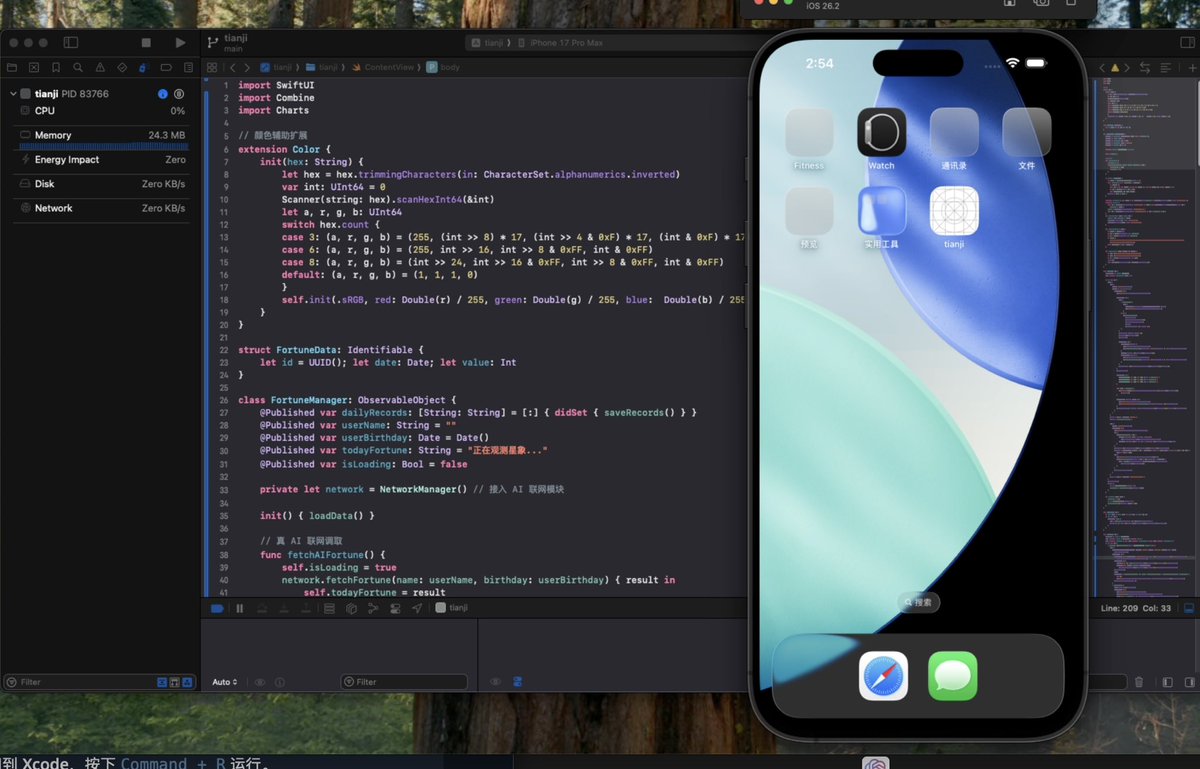The height and width of the screenshot is (769, 1200).
Task: Collapse the tianji PID 83766 process
Action: point(13,94)
